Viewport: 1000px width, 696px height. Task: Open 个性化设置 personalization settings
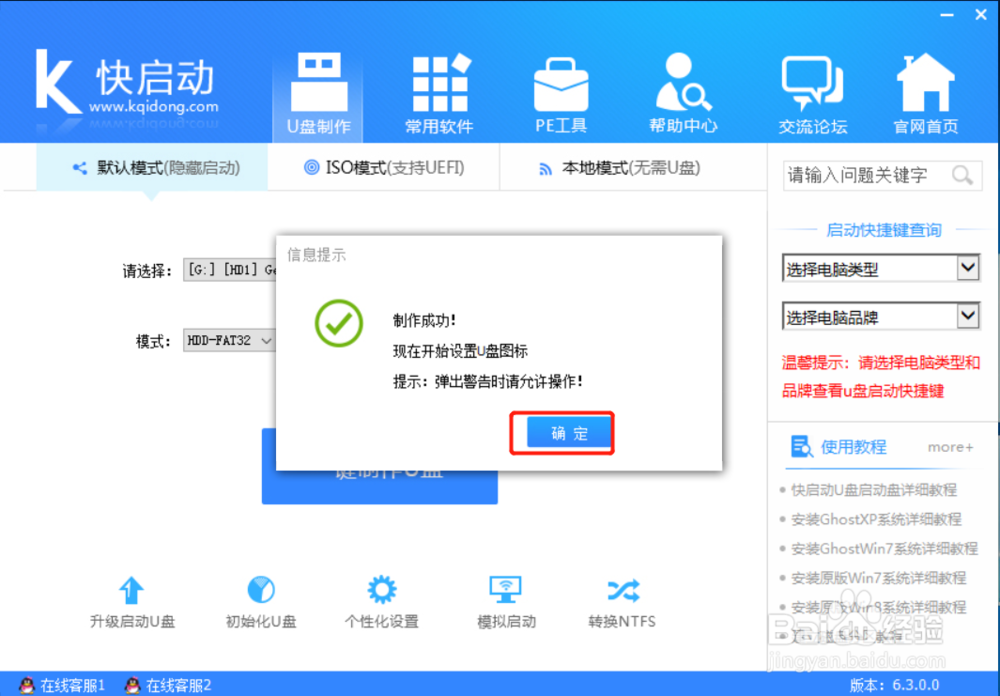pos(381,600)
